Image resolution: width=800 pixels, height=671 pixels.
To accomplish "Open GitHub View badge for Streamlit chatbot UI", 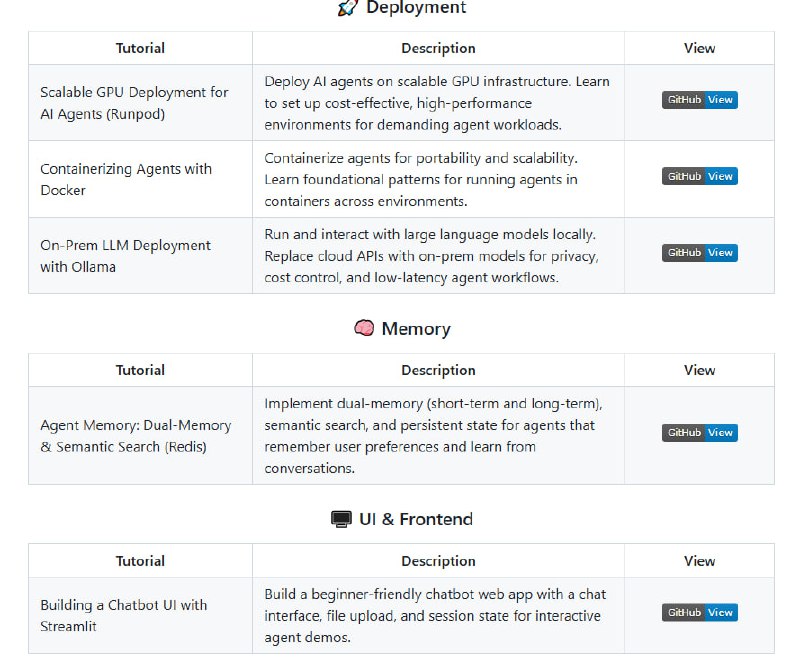I will pos(699,612).
